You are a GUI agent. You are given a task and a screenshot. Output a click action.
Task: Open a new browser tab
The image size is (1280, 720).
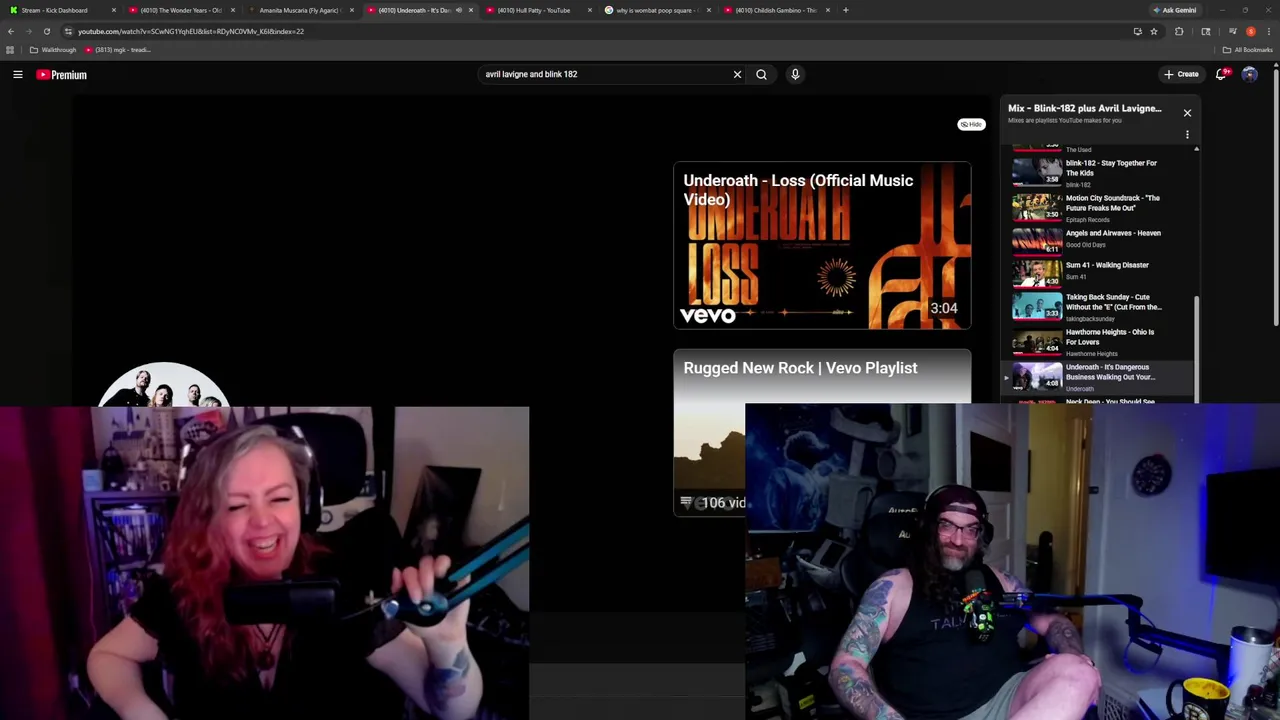[845, 10]
